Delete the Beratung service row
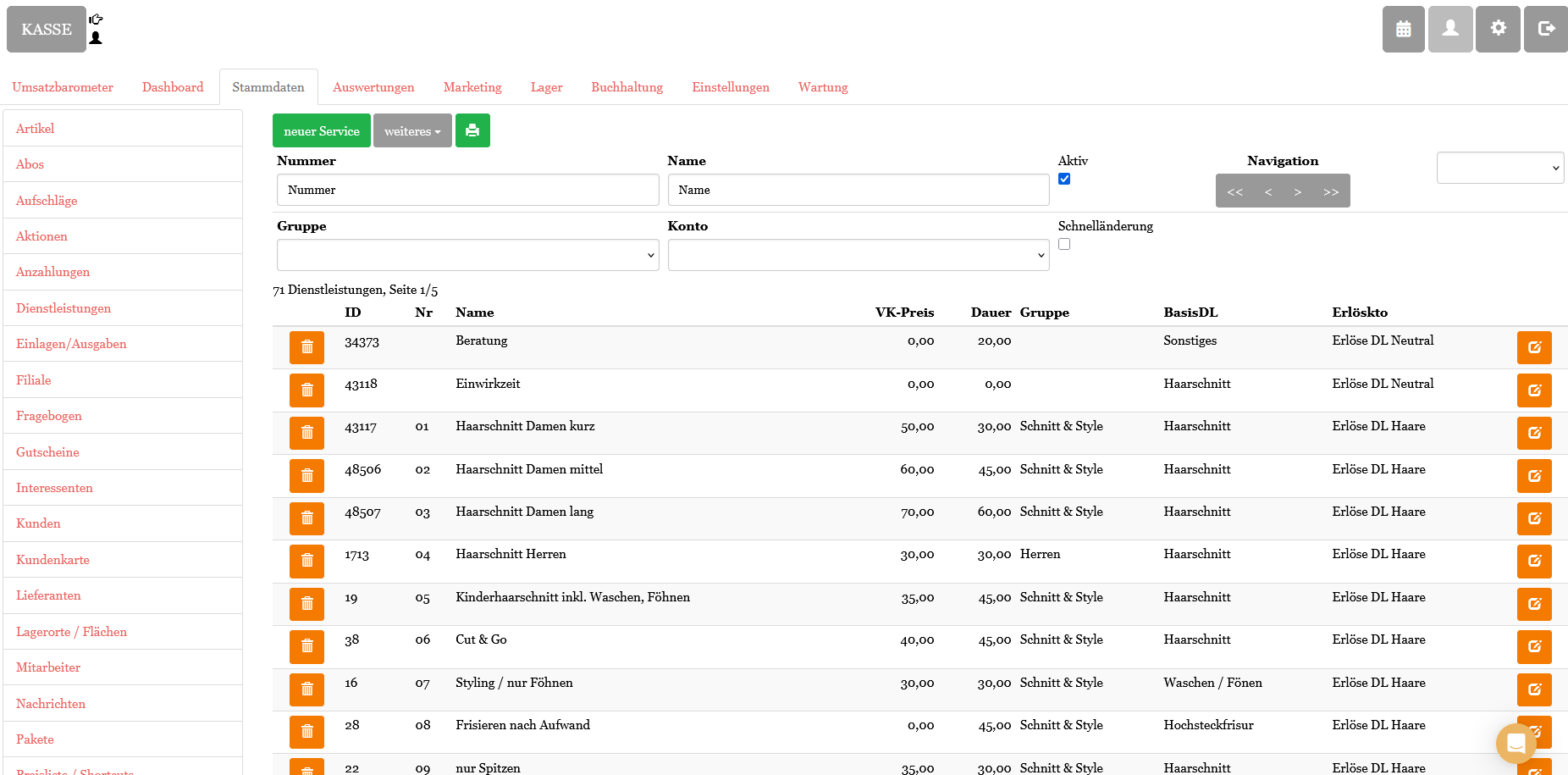 [306, 347]
